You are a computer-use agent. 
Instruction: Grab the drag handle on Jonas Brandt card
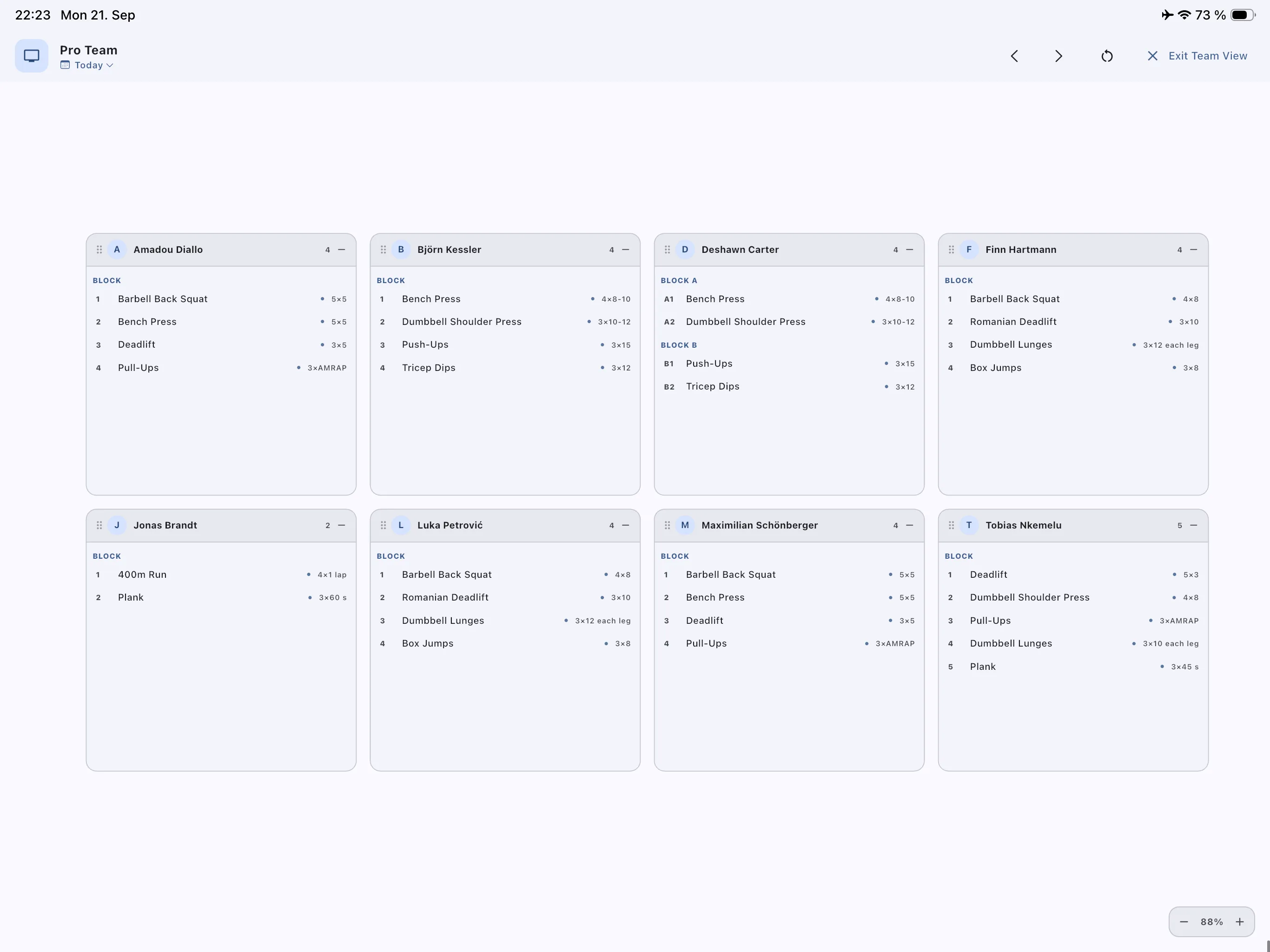tap(99, 525)
